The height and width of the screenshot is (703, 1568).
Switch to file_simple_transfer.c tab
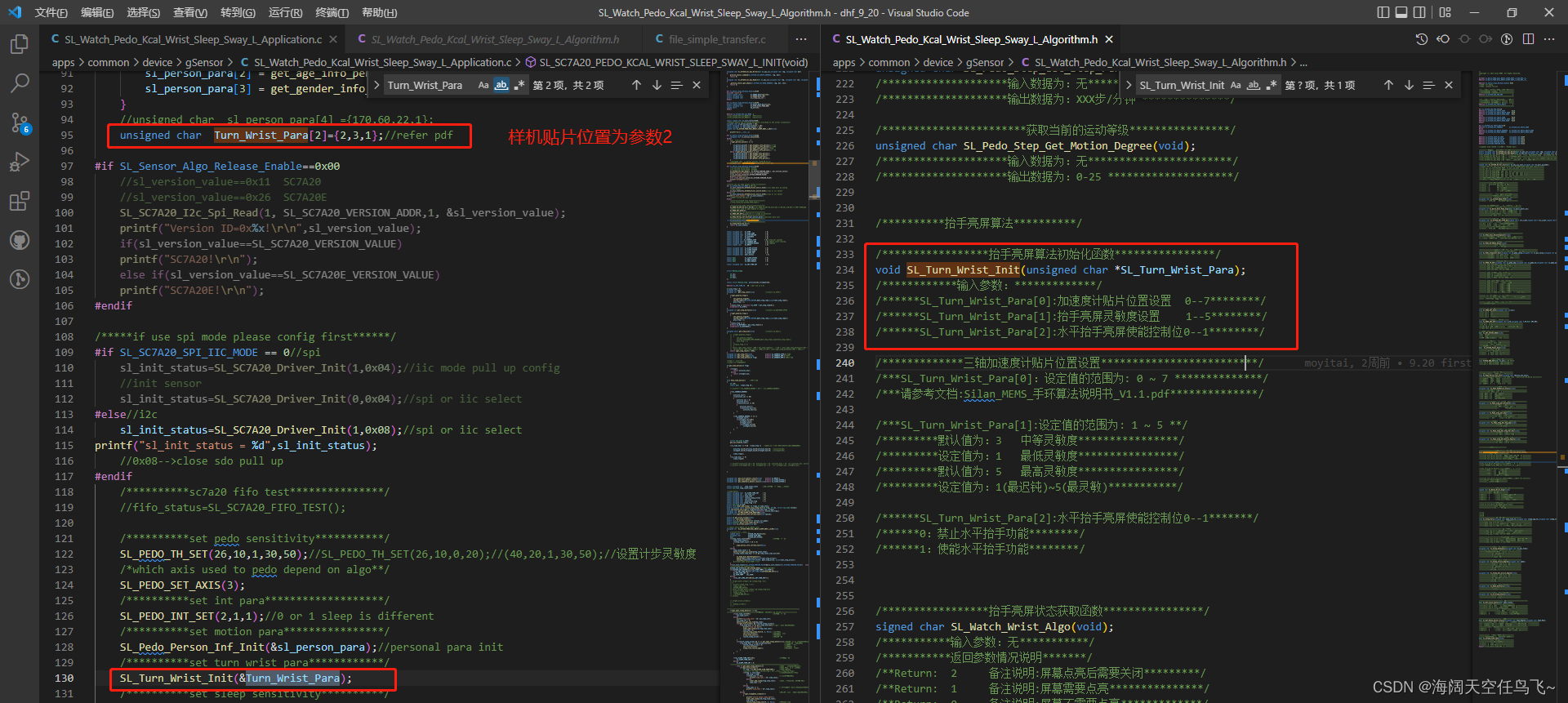coord(717,39)
